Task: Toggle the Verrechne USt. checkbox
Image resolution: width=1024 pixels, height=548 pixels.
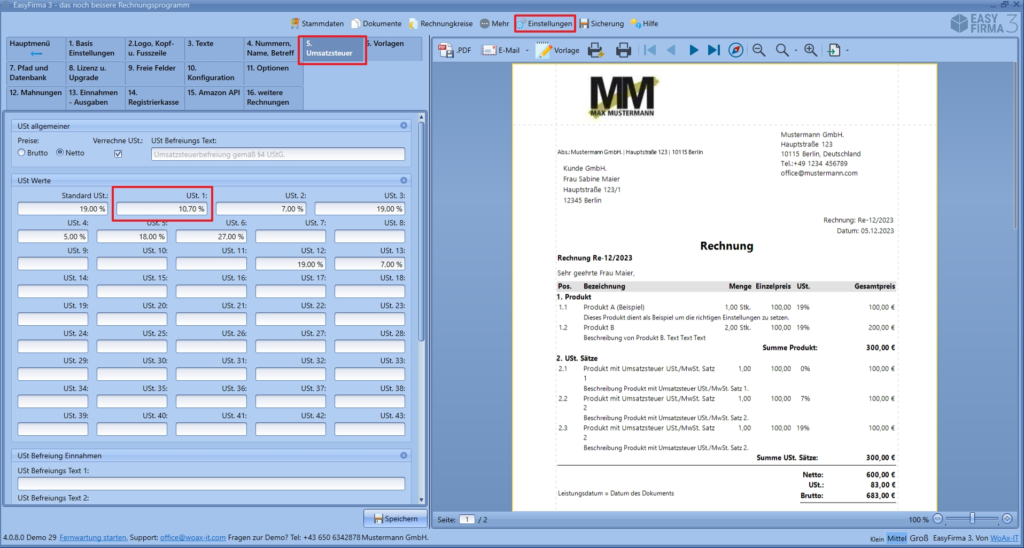Action: coord(118,154)
